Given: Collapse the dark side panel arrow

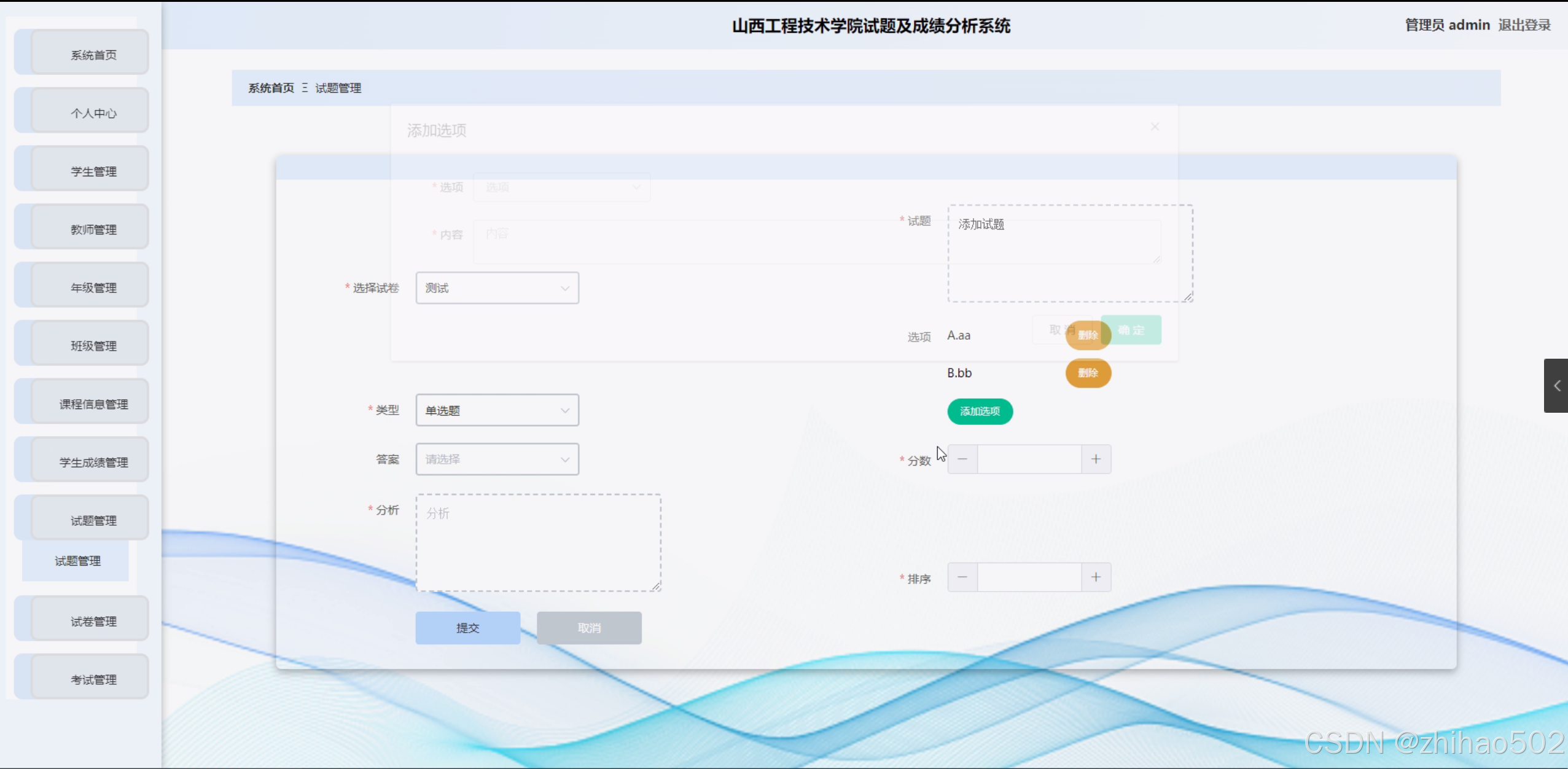Looking at the screenshot, I should click(1556, 386).
